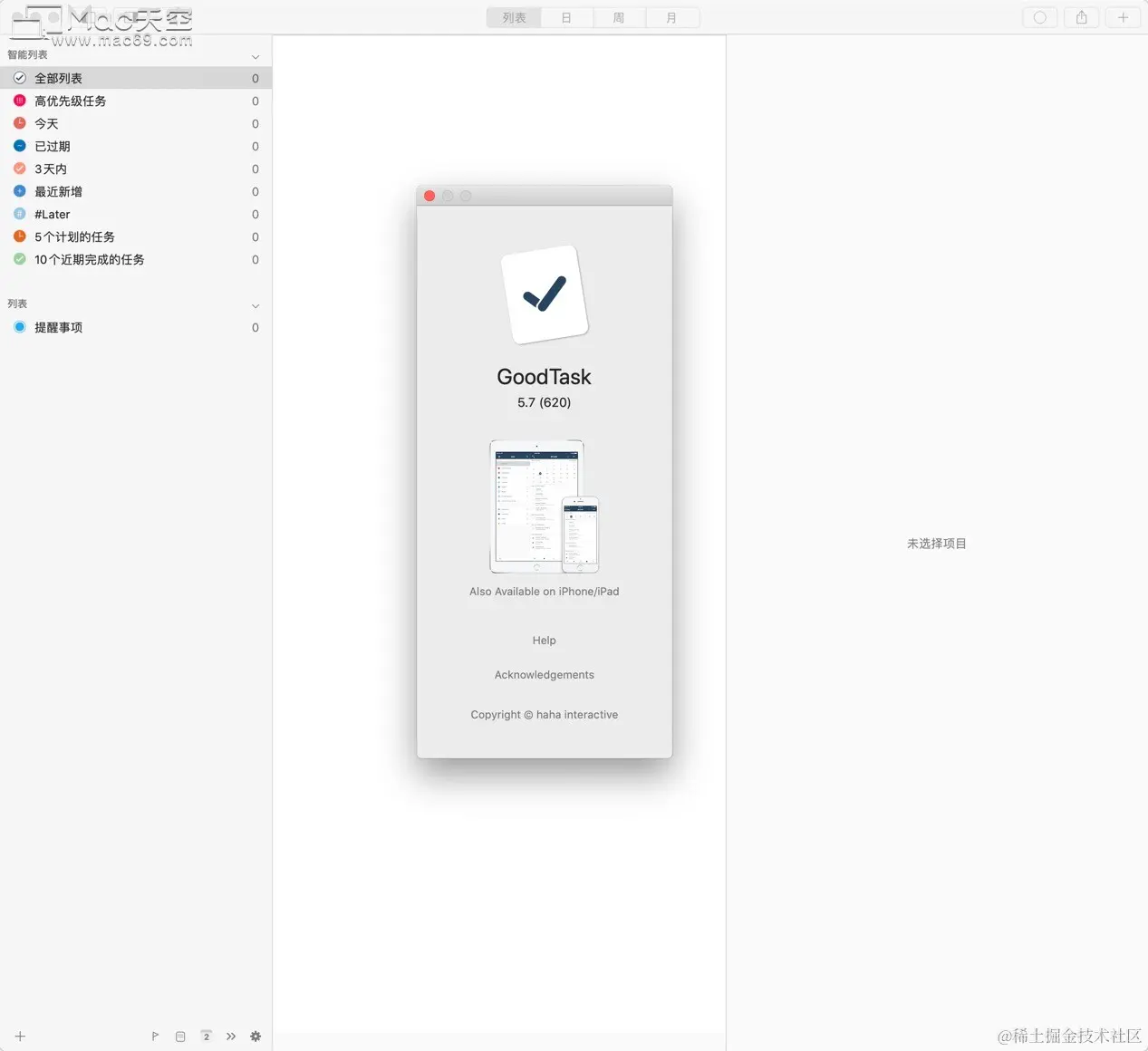Click the double chevron icon in sidebar footer
The image size is (1148, 1051).
(231, 1036)
